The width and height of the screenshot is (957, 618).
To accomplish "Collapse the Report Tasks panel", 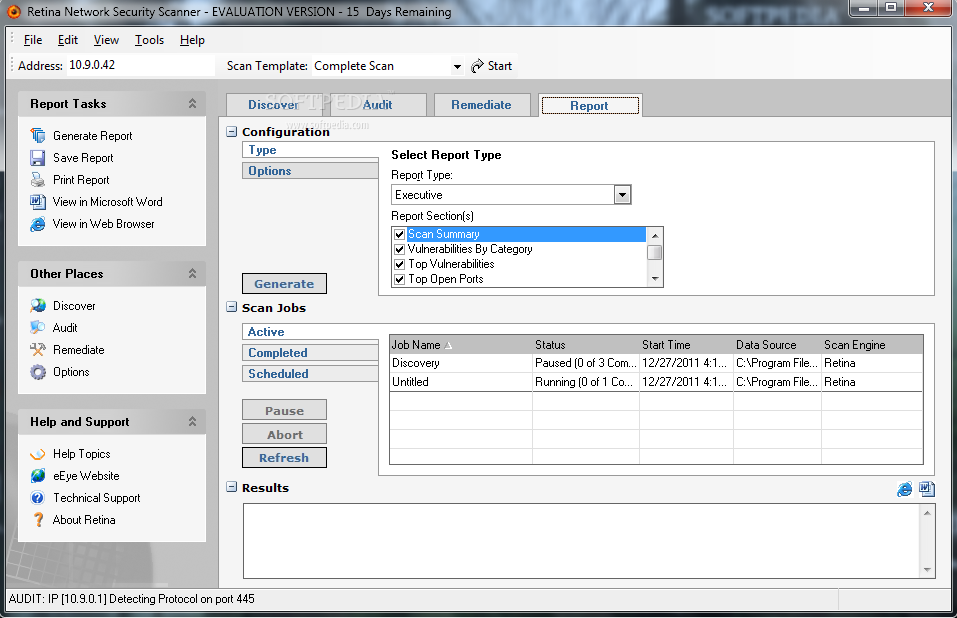I will click(192, 104).
